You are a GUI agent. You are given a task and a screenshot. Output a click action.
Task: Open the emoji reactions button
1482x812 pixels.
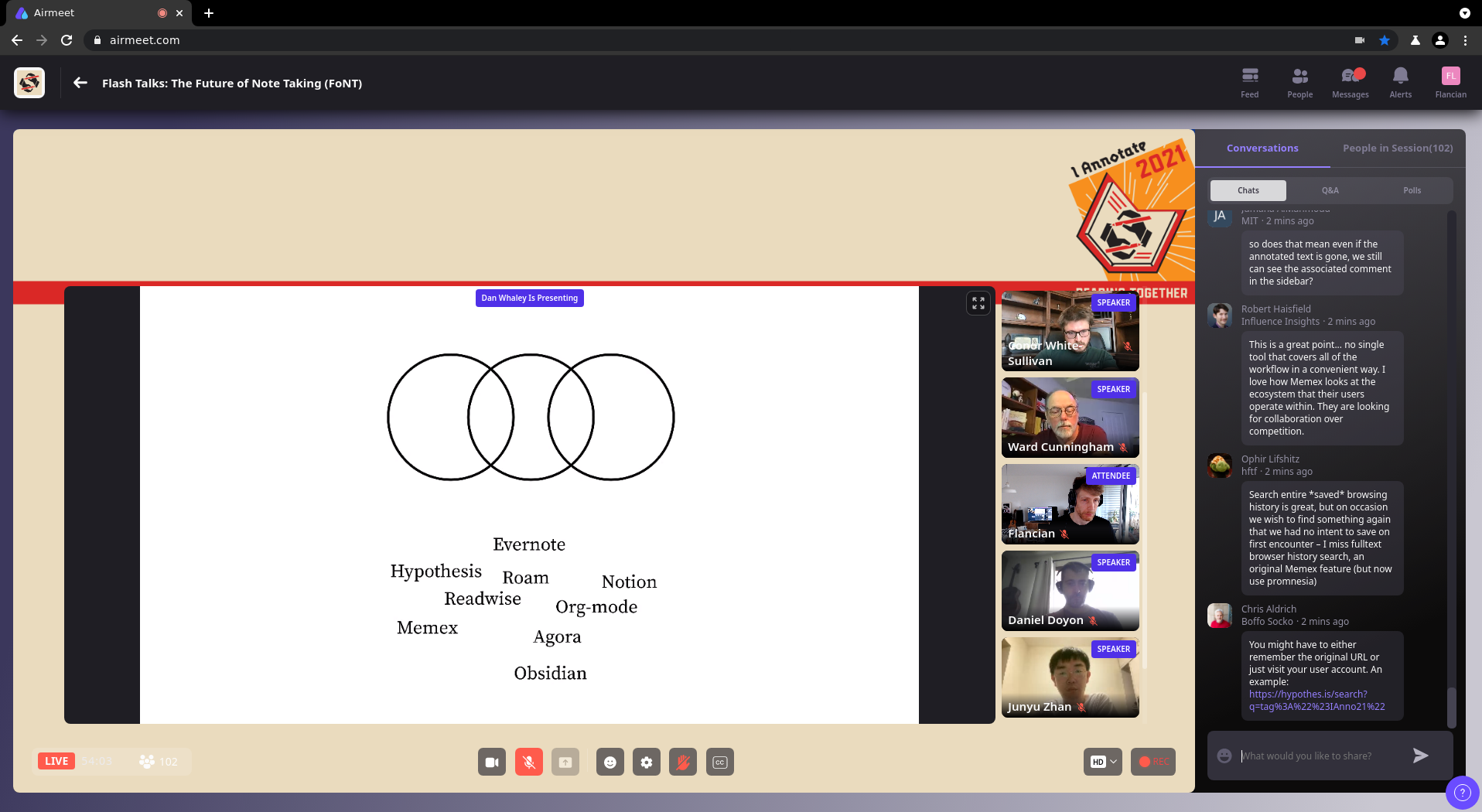click(x=610, y=763)
